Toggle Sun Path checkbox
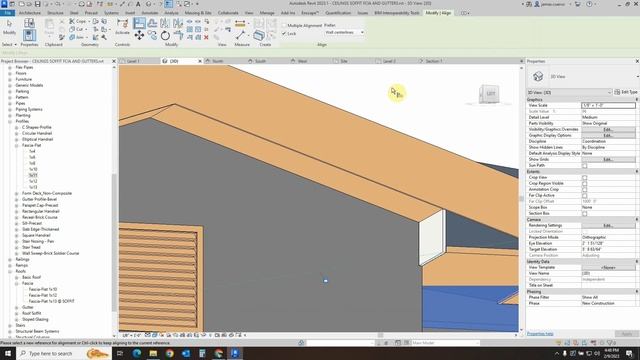This screenshot has height=360, width=640. (584, 166)
